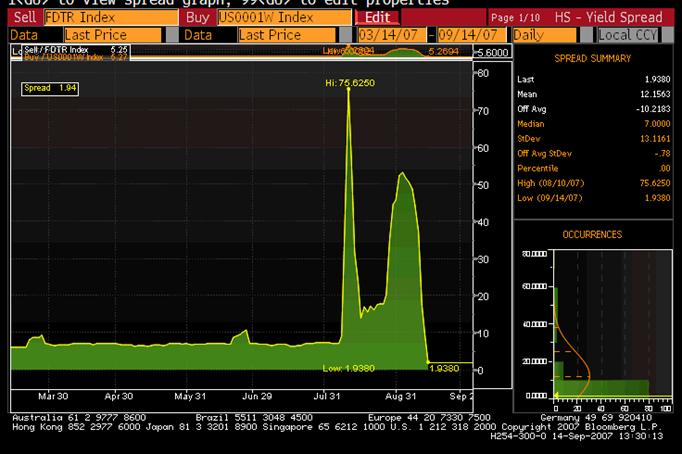
Task: Click the StDev value 13.1161
Action: click(x=655, y=138)
